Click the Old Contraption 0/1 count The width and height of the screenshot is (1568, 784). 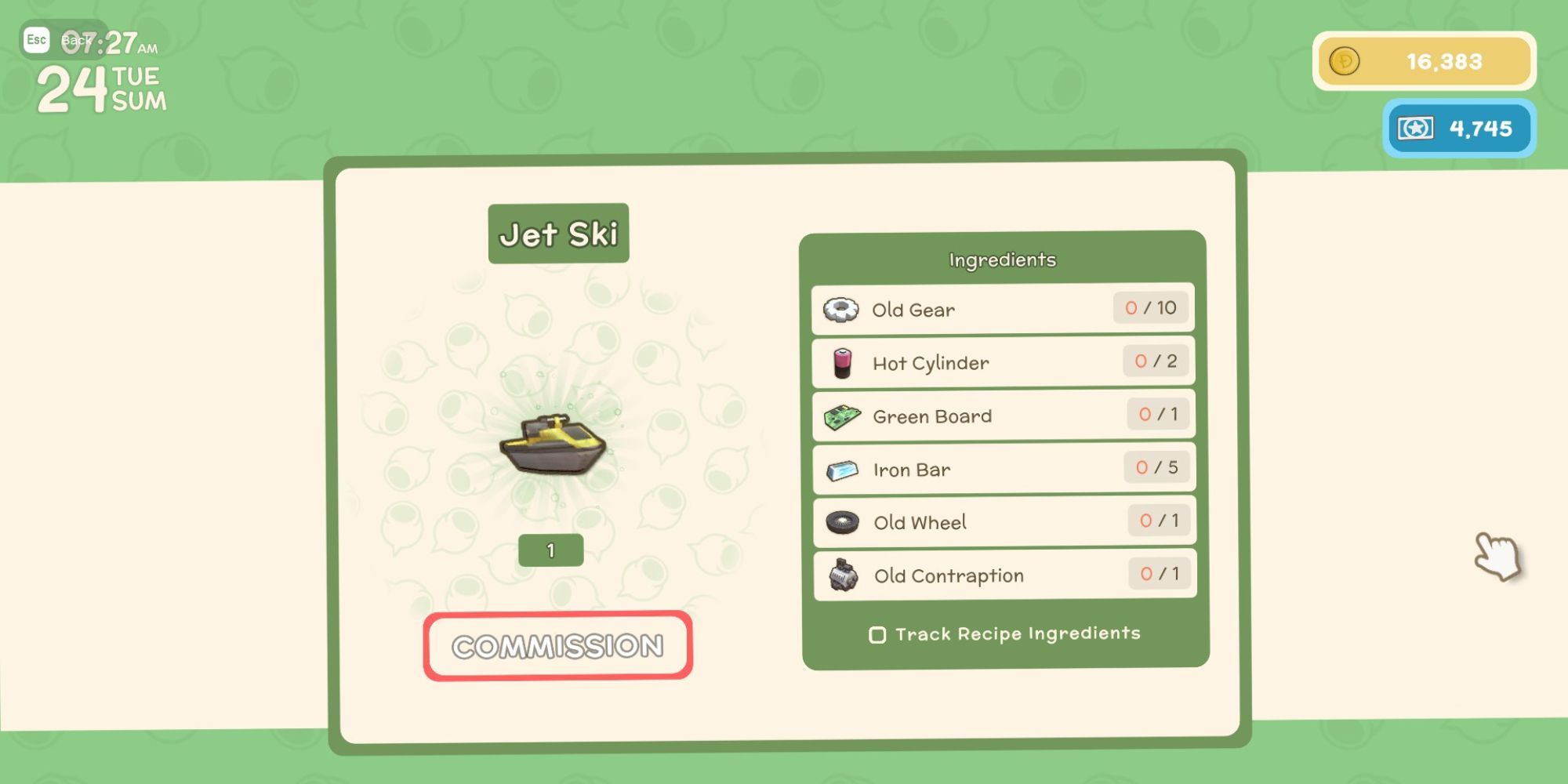(1160, 574)
